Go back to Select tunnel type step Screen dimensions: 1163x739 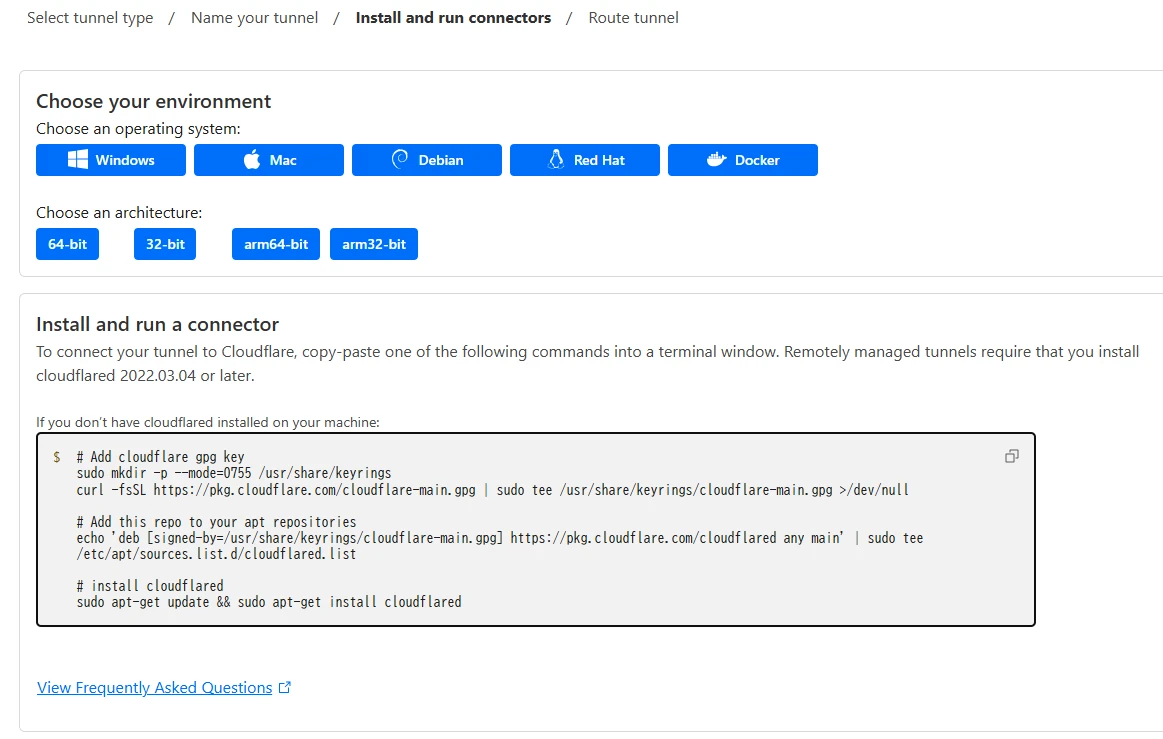point(90,18)
